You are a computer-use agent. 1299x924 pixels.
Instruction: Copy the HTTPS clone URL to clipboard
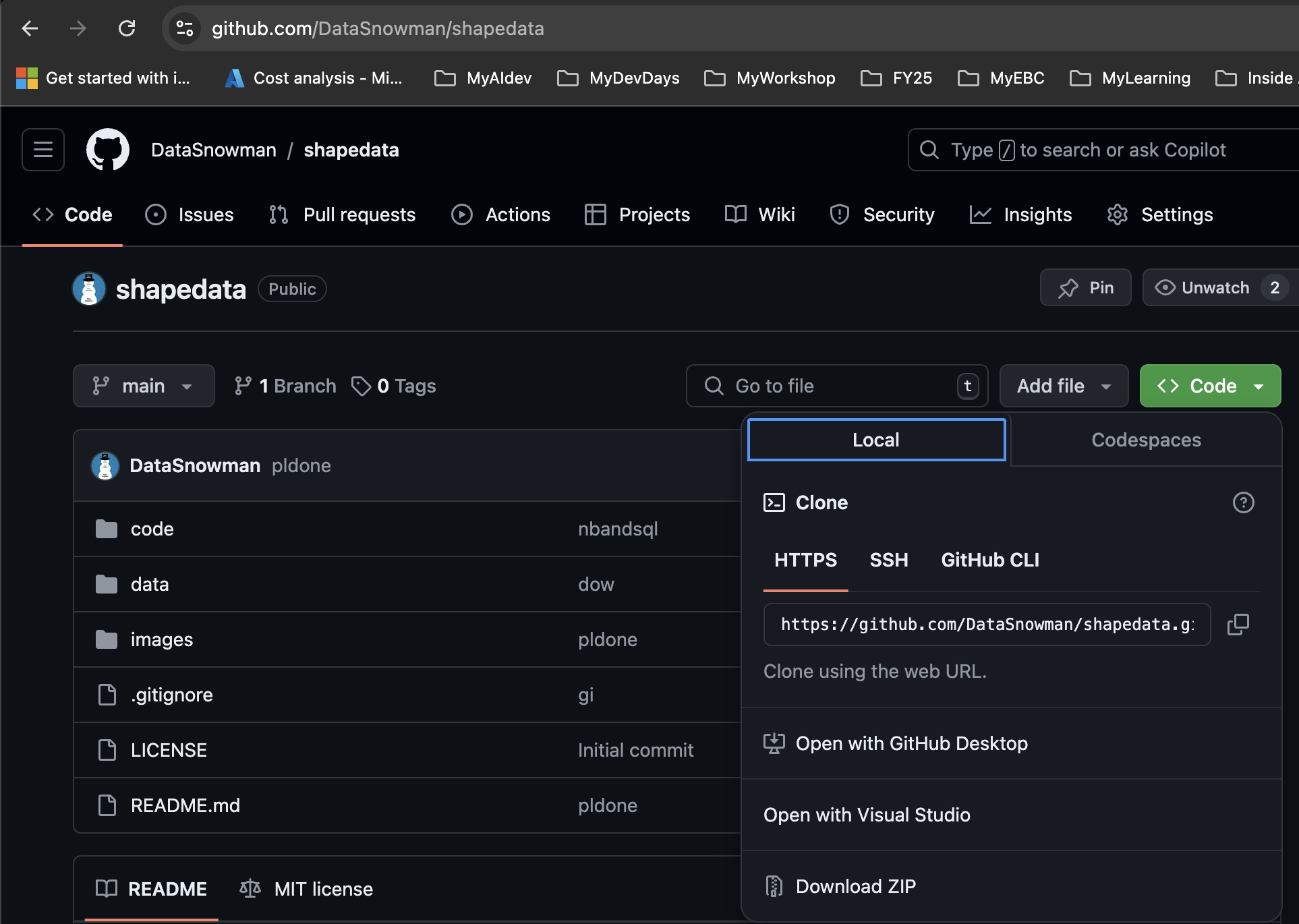pos(1238,625)
